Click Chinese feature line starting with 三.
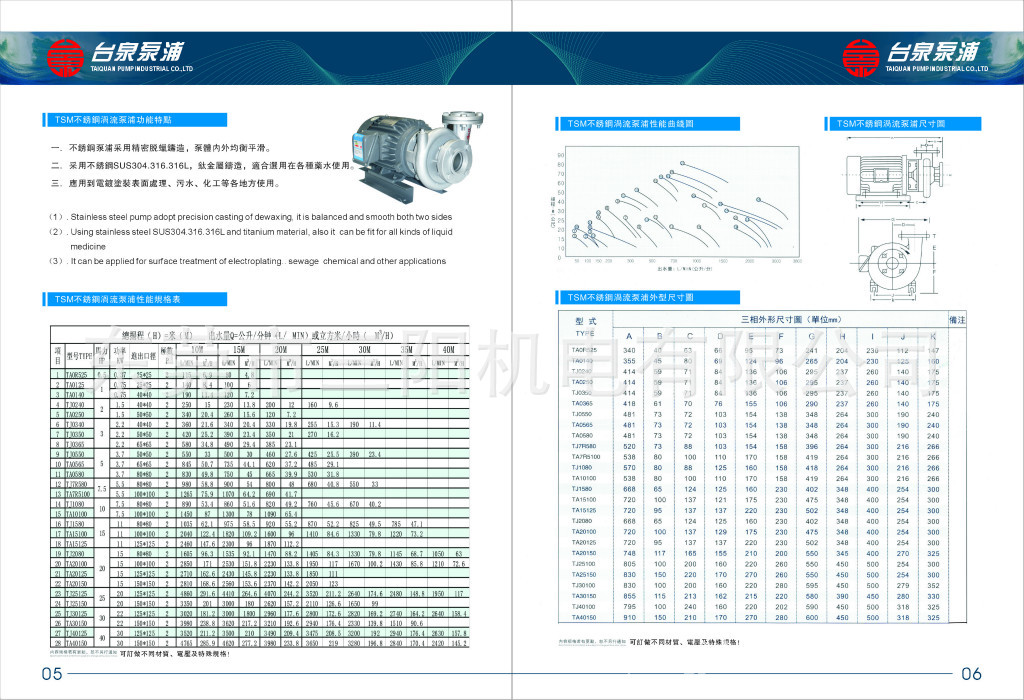1024x700 pixels. point(165,183)
